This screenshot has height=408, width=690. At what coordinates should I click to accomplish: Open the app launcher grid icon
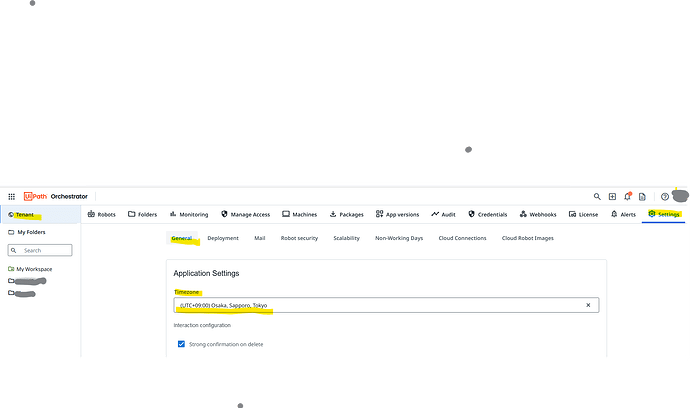click(x=11, y=196)
